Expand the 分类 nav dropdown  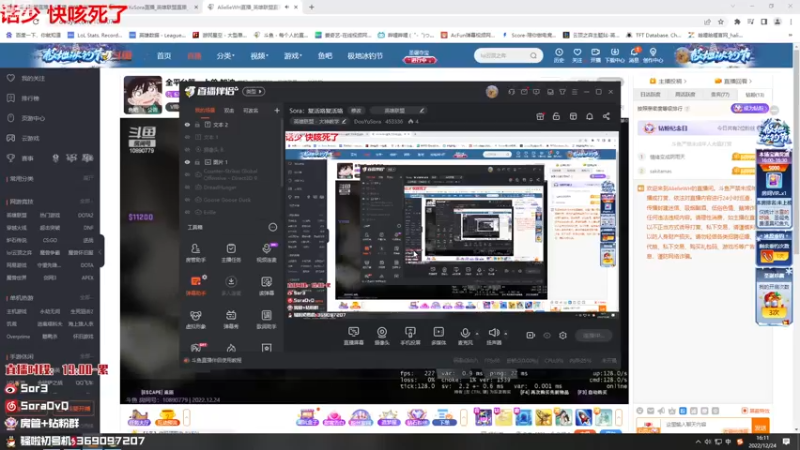click(226, 56)
